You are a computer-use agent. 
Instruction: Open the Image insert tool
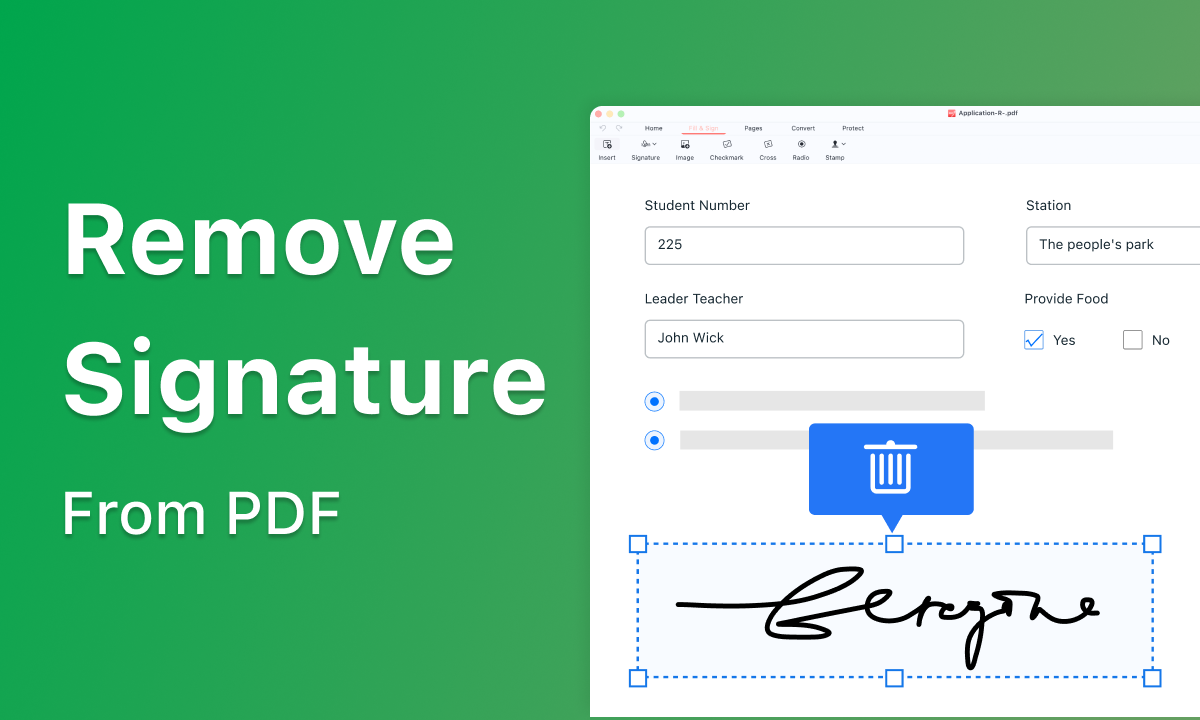pos(684,144)
